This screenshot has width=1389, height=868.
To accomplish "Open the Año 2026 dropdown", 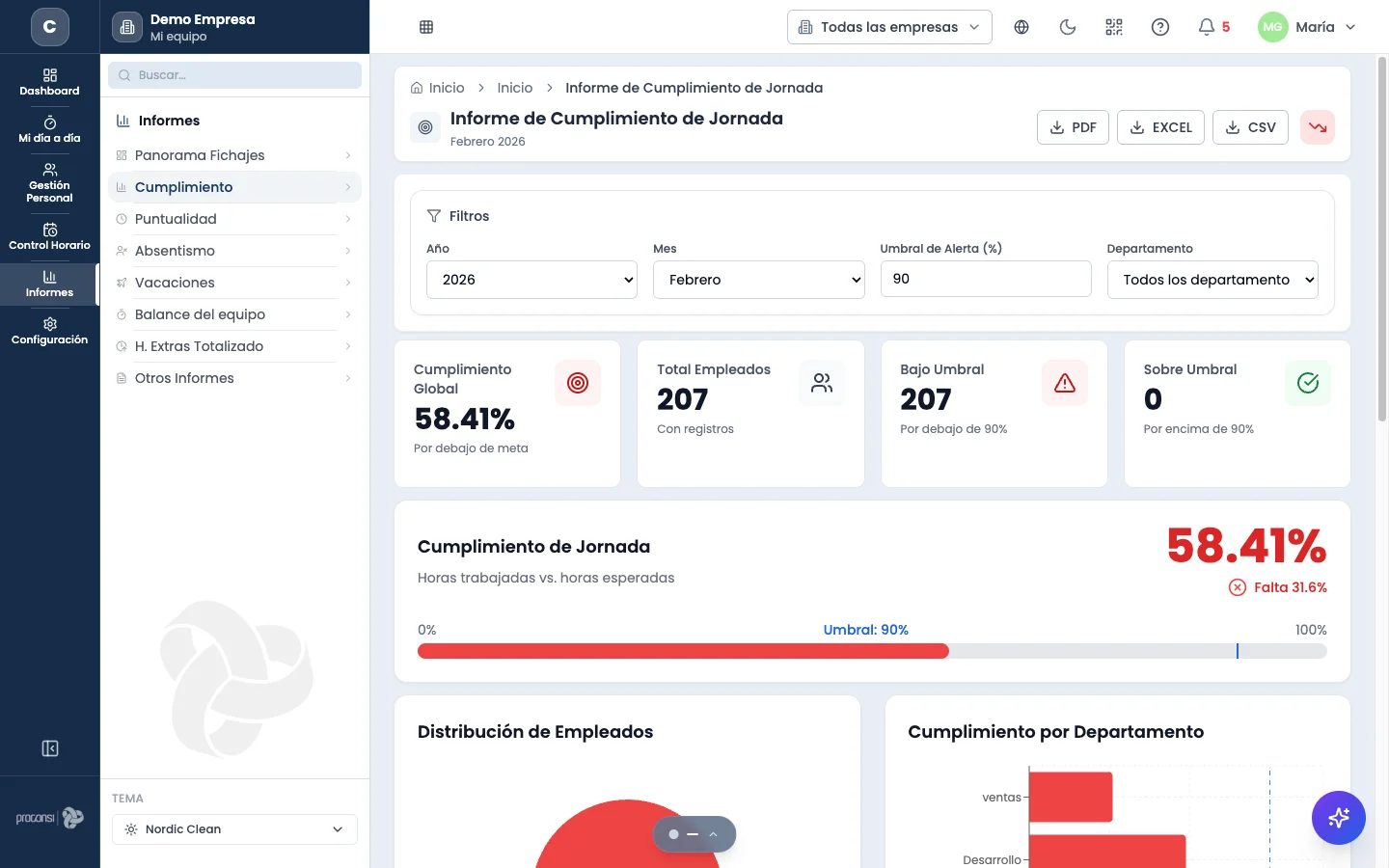I will point(531,280).
